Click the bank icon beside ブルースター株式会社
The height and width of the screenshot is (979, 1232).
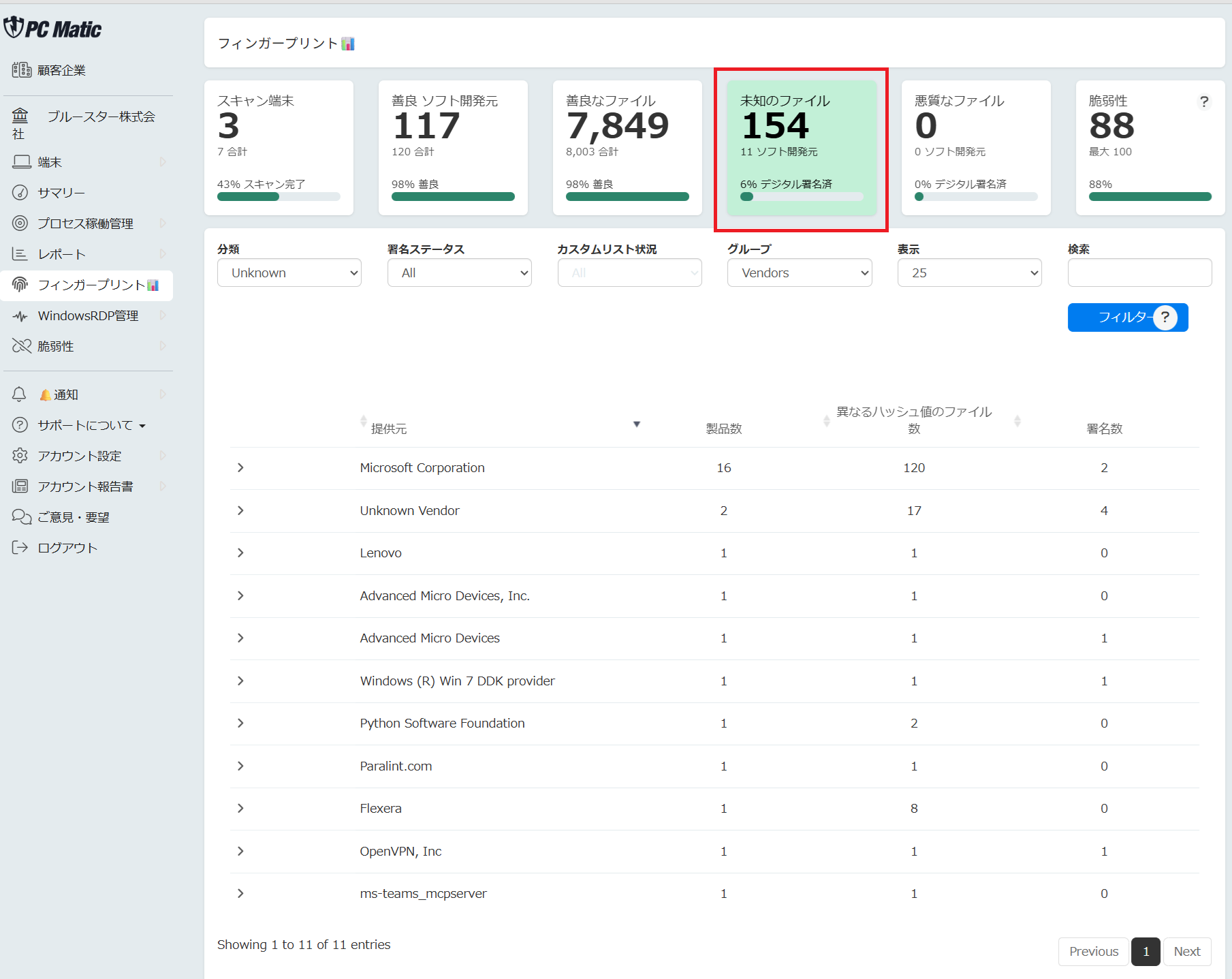tap(20, 114)
